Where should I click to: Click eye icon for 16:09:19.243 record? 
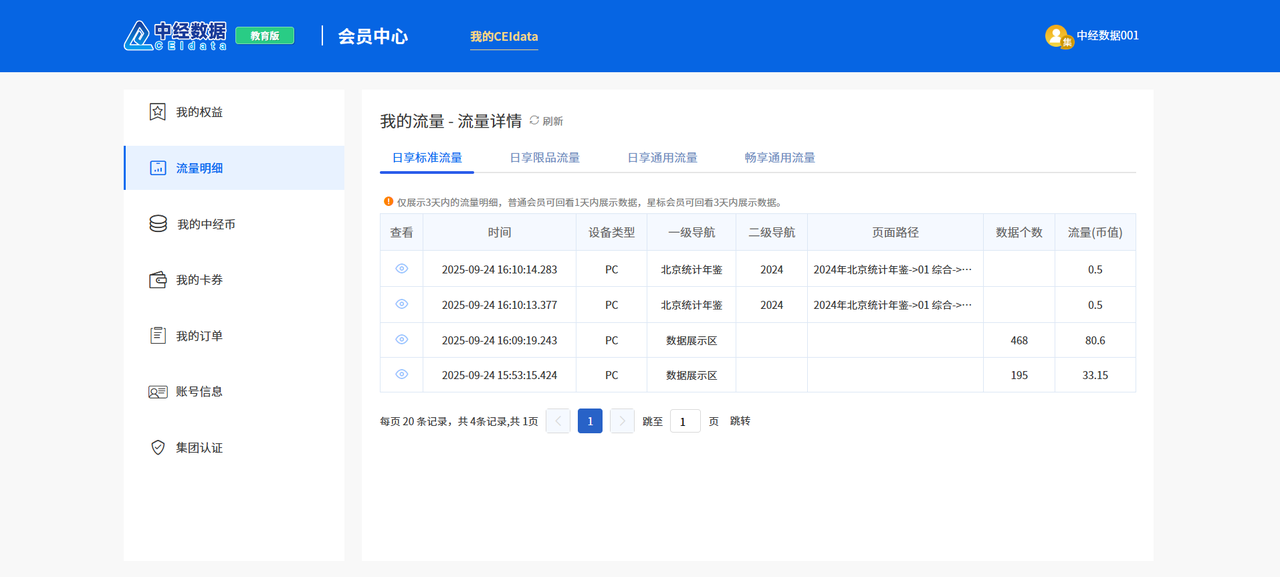pos(402,340)
